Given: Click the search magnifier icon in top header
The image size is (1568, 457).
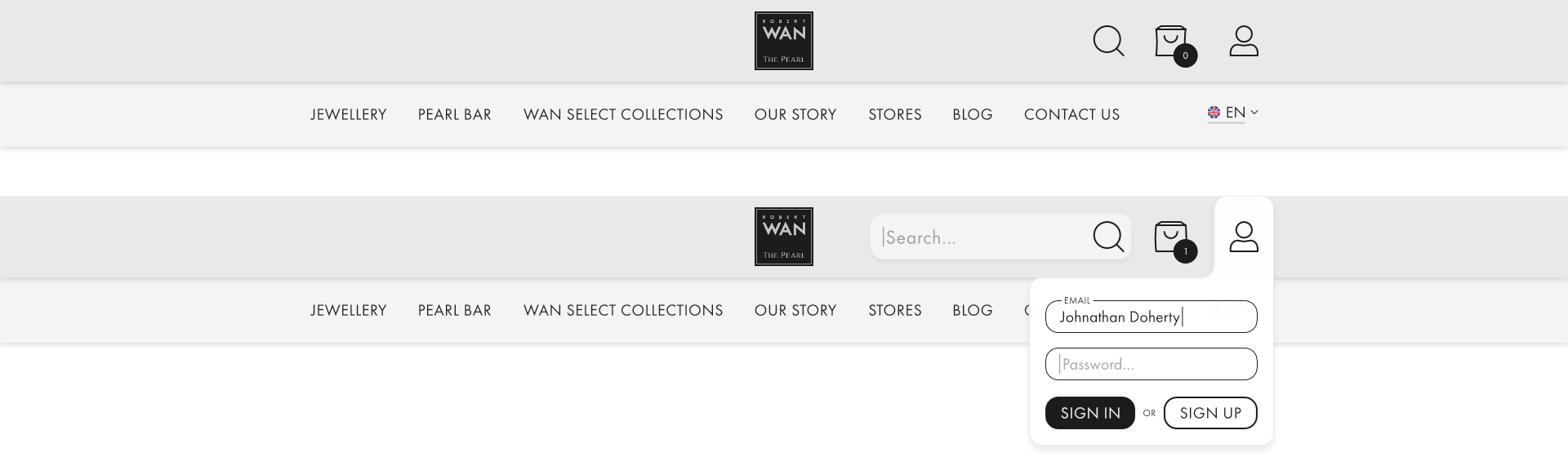Looking at the screenshot, I should tap(1108, 41).
